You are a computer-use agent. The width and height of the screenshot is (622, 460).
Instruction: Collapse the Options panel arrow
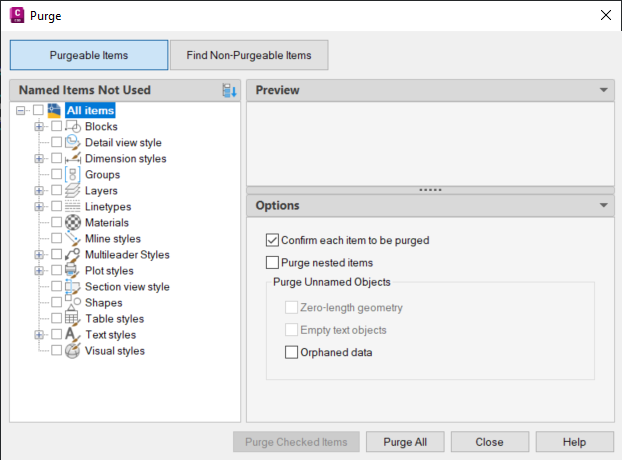click(603, 205)
